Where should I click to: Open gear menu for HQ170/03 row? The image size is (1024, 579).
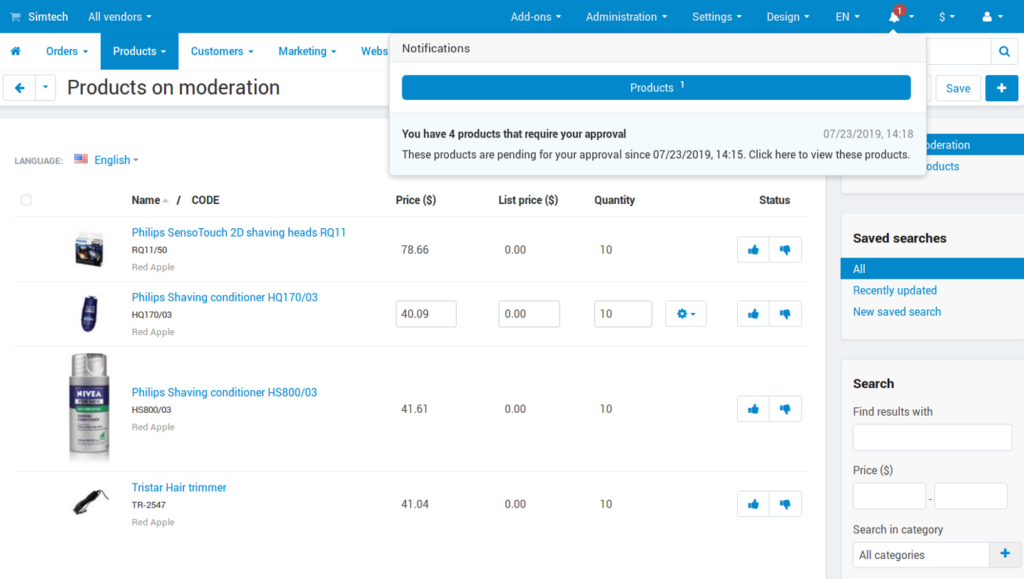tap(686, 314)
